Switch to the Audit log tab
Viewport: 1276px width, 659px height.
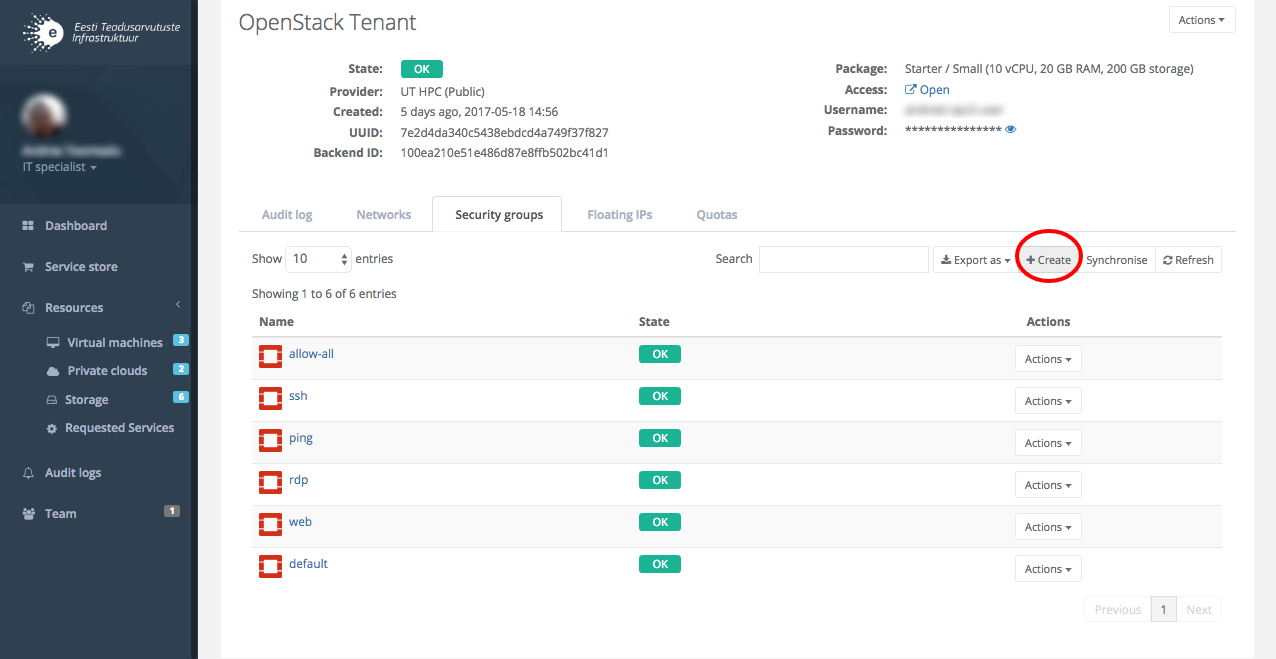[x=287, y=215]
